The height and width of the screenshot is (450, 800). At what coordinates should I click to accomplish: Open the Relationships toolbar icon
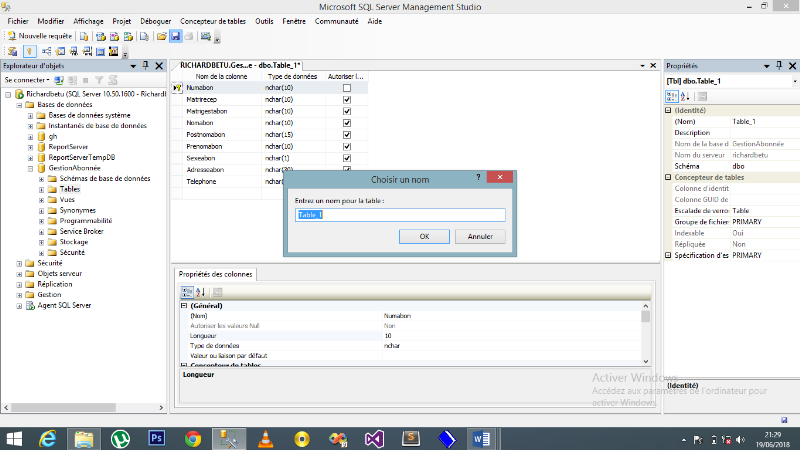(46, 52)
